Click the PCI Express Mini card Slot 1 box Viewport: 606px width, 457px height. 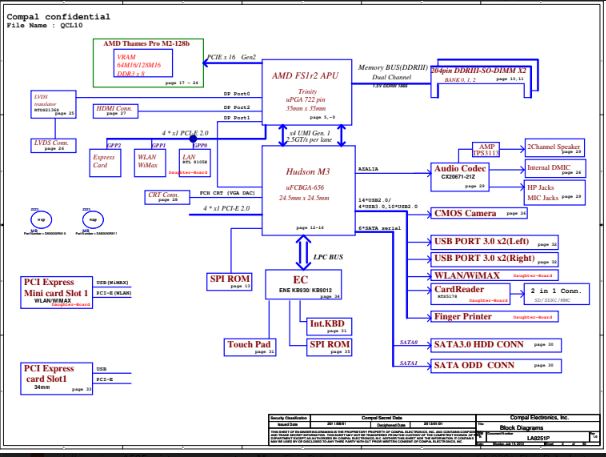pyautogui.click(x=56, y=292)
